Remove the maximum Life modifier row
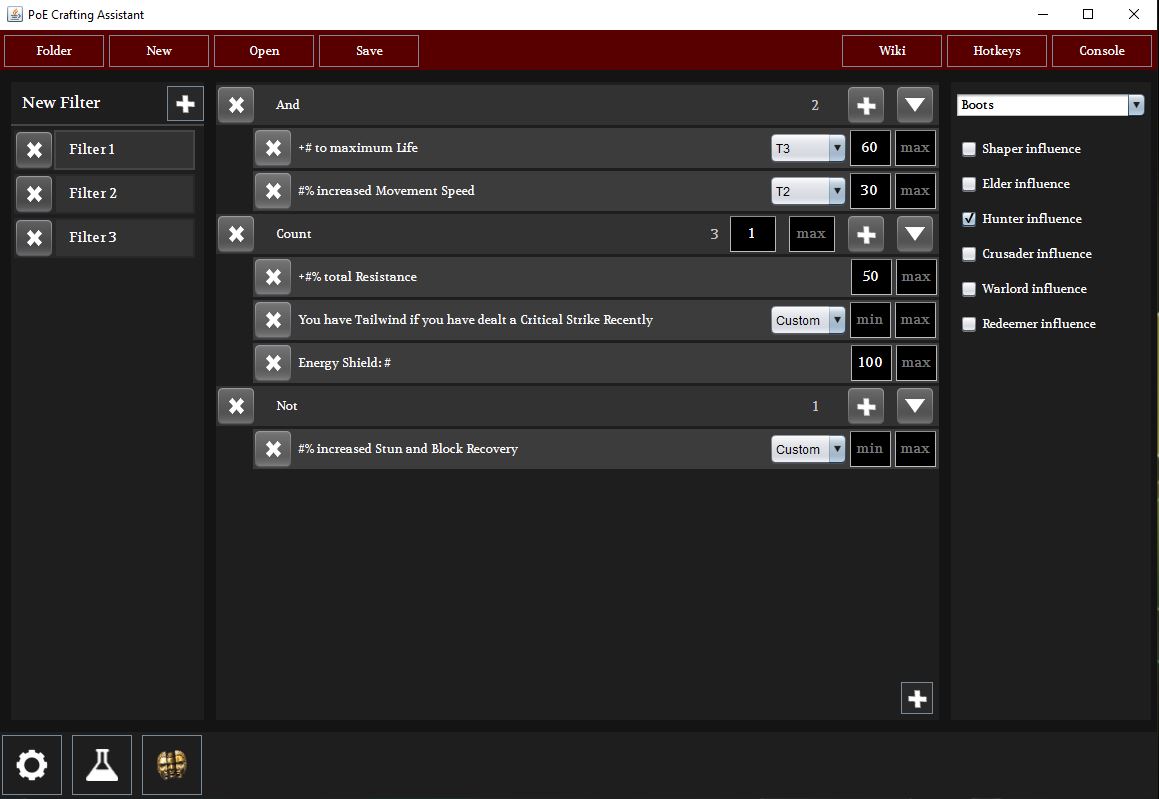The image size is (1159, 799). point(273,148)
